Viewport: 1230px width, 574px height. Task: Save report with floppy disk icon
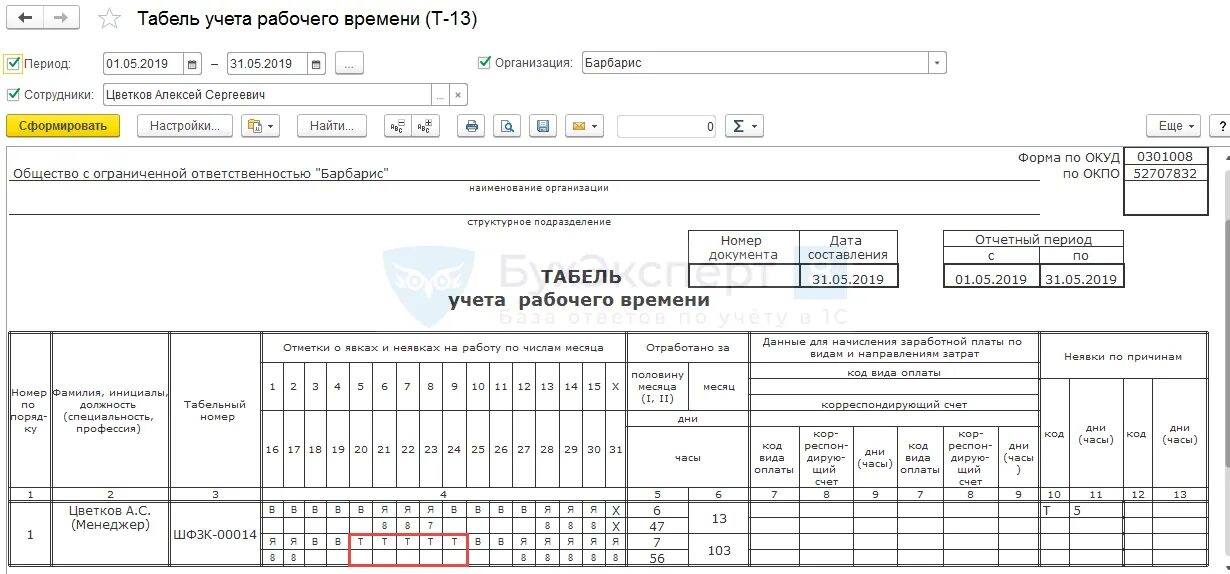pos(543,126)
